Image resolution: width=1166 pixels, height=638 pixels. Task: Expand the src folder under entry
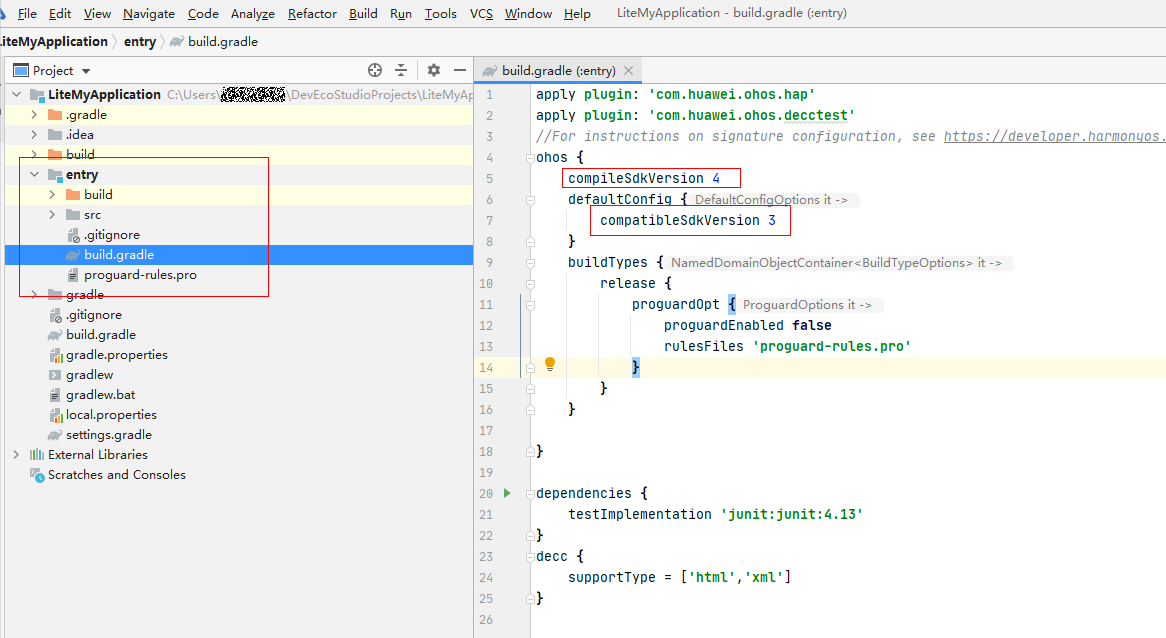pyautogui.click(x=52, y=215)
